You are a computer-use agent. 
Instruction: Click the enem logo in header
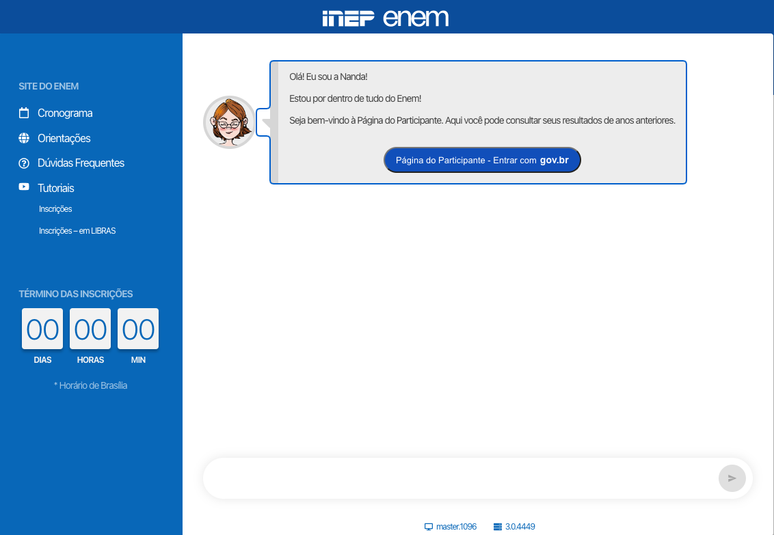click(x=416, y=18)
